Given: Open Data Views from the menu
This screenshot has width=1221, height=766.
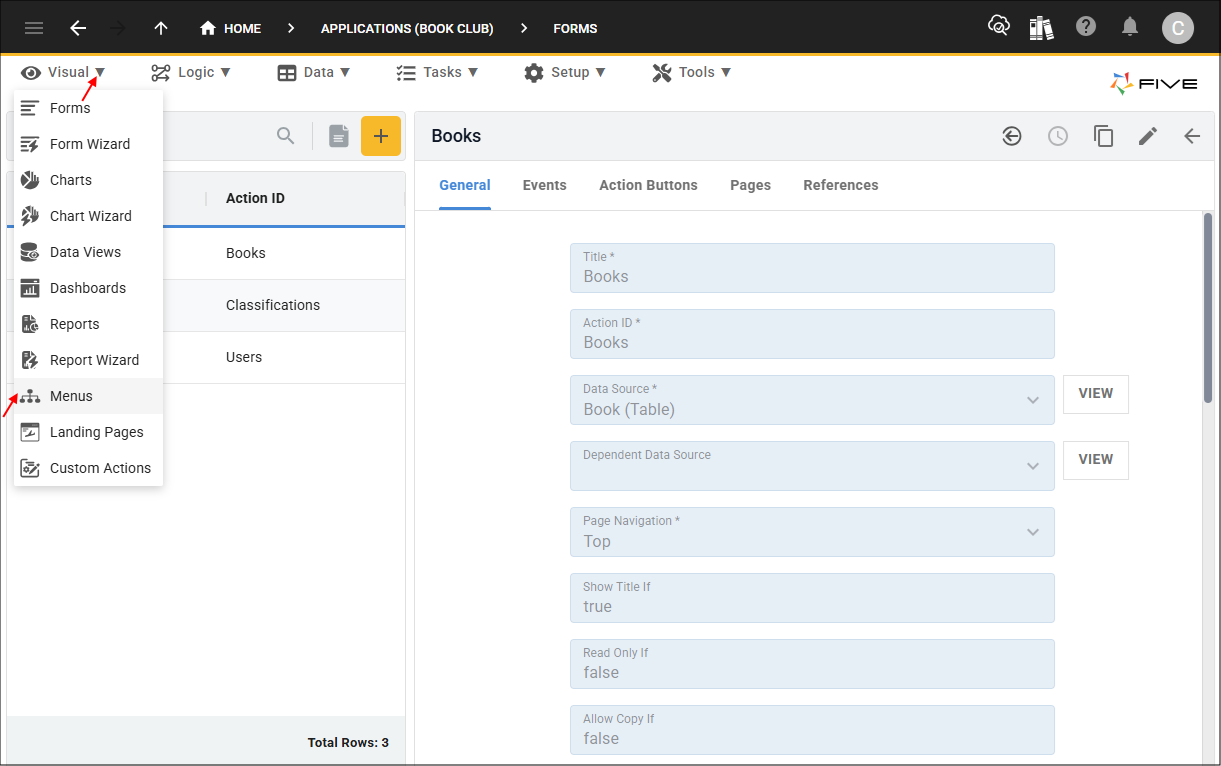Looking at the screenshot, I should [88, 252].
